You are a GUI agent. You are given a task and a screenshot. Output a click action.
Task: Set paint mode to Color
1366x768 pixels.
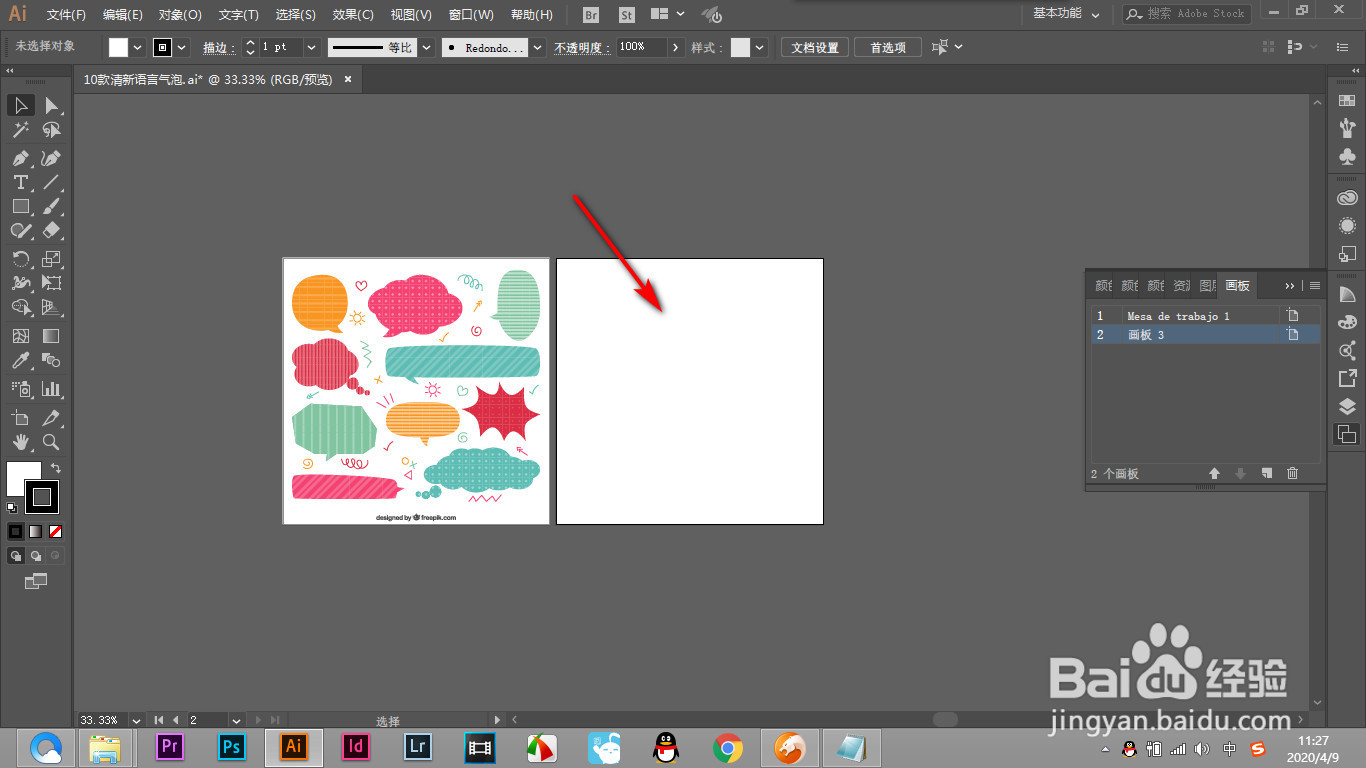16,531
